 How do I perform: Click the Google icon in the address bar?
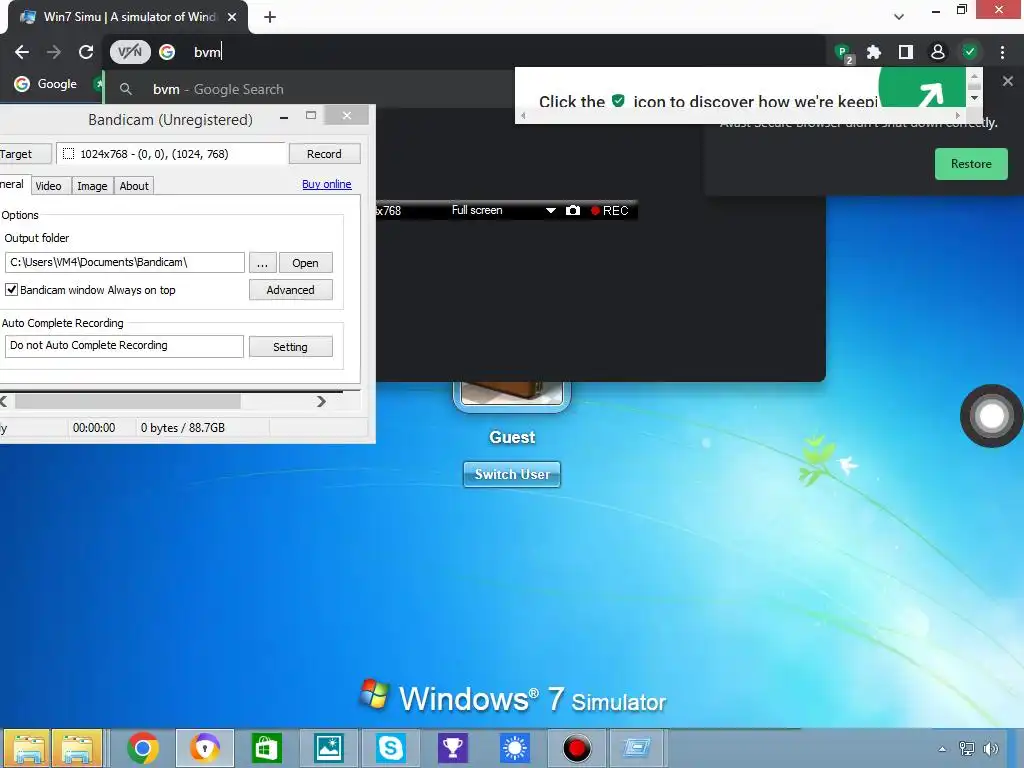click(x=167, y=52)
